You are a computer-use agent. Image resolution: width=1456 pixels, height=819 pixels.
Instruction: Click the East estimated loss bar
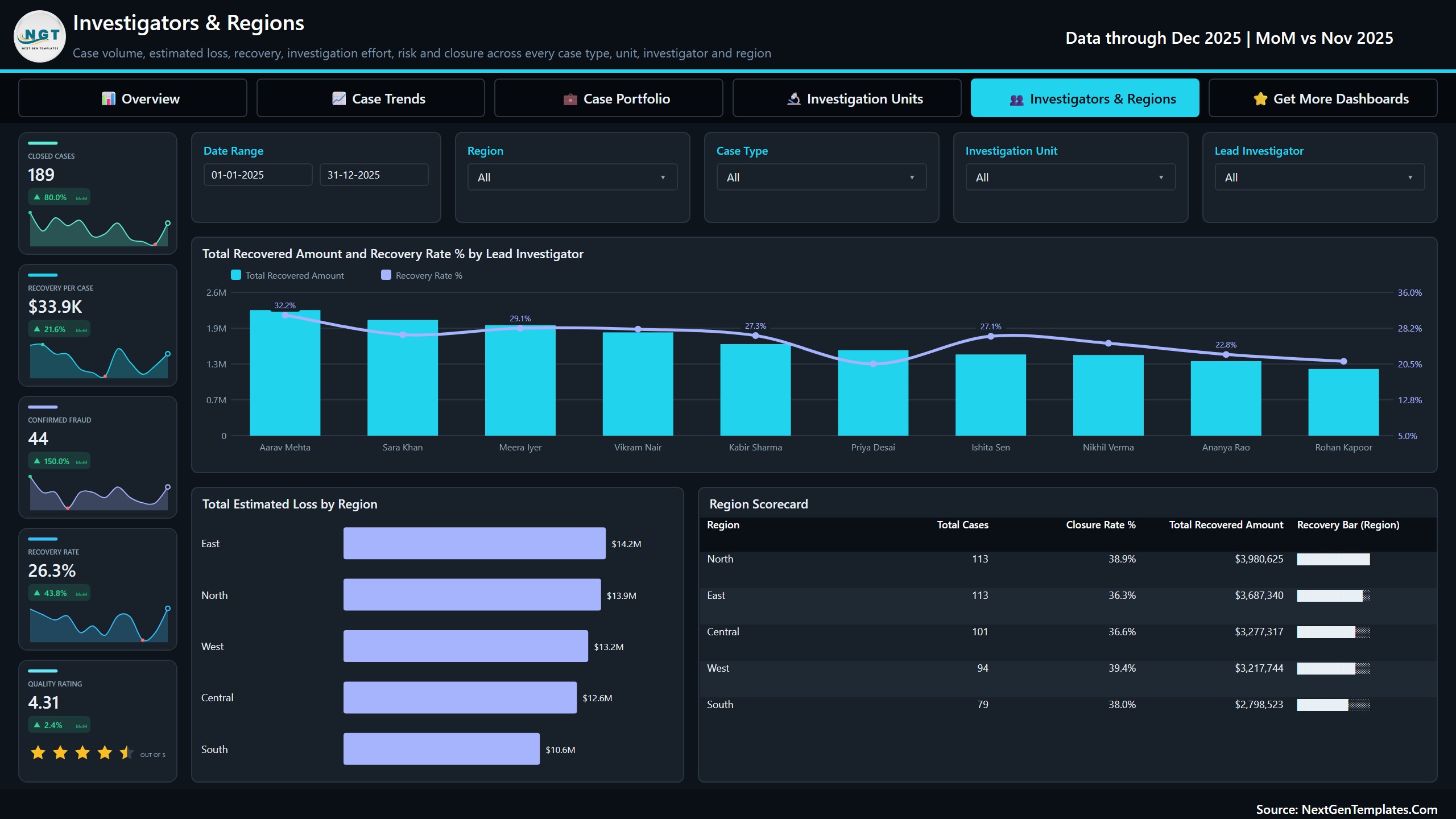click(x=474, y=544)
